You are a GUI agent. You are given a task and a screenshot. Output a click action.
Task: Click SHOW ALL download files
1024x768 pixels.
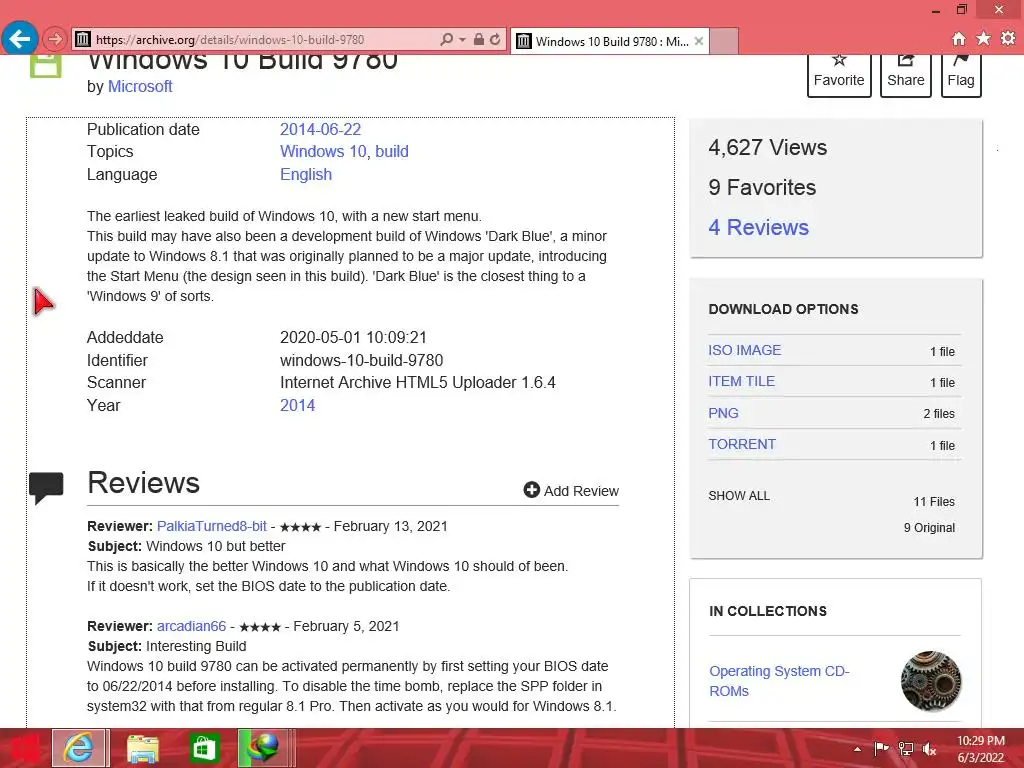point(739,496)
